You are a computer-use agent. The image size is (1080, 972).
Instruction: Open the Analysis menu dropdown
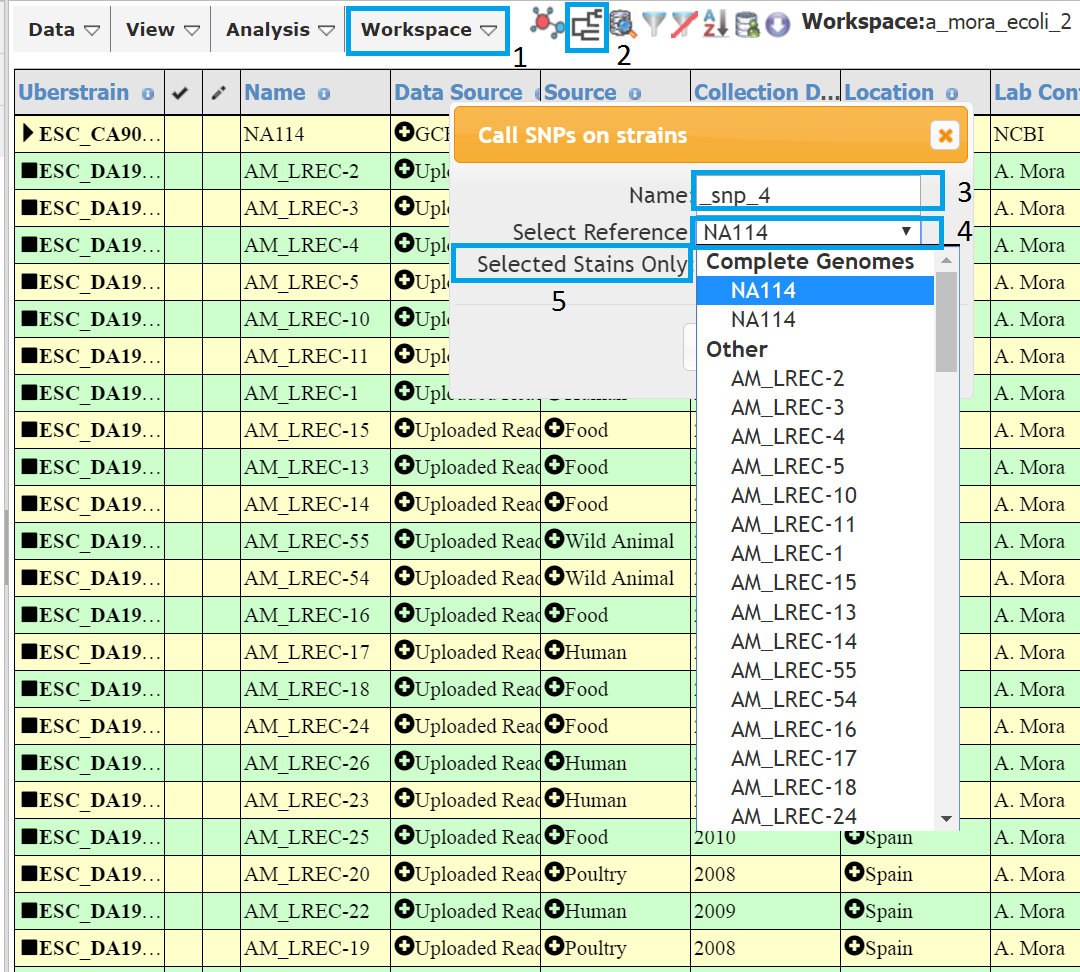coord(280,30)
